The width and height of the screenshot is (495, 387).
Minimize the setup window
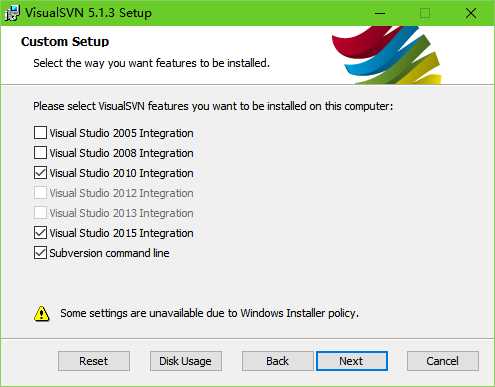pos(380,13)
